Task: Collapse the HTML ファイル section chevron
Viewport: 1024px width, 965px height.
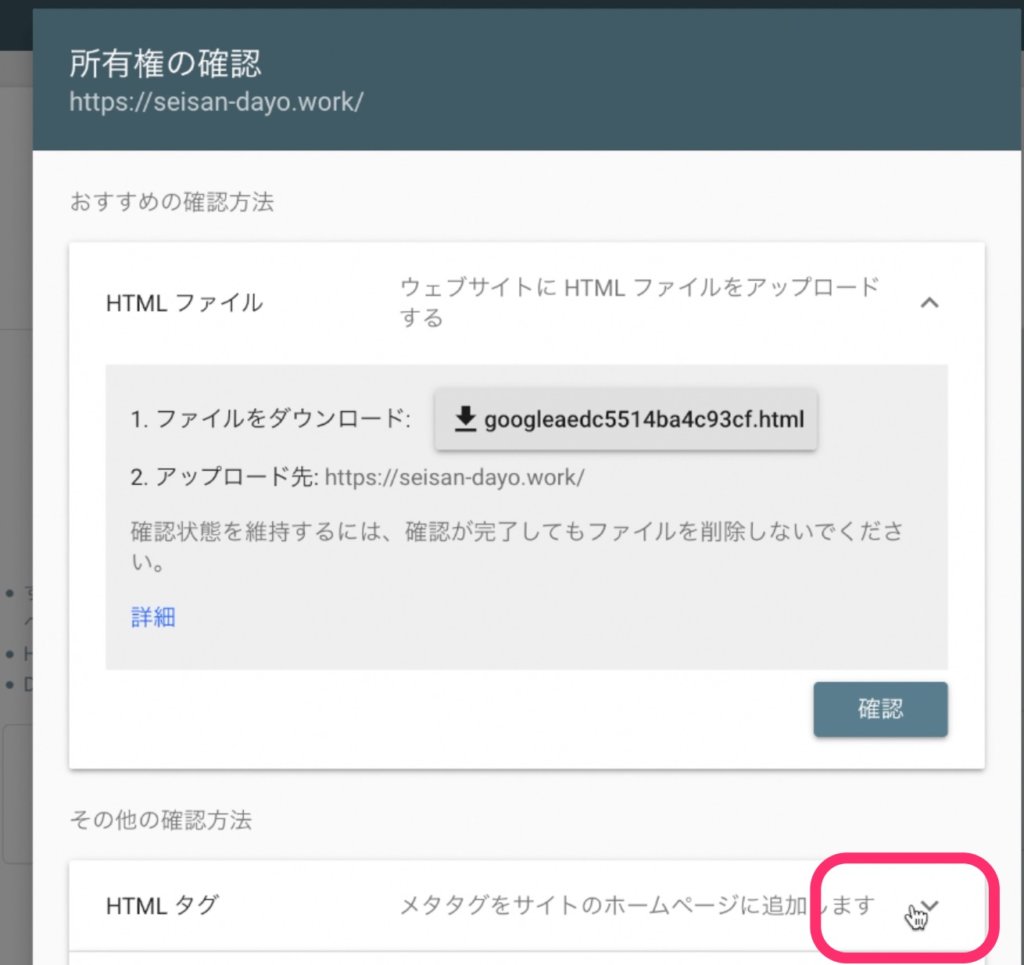Action: [x=929, y=302]
